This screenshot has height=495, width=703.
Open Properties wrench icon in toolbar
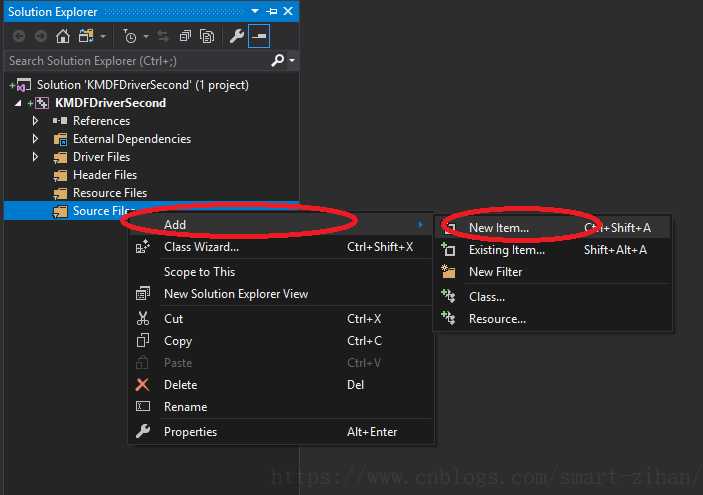236,36
